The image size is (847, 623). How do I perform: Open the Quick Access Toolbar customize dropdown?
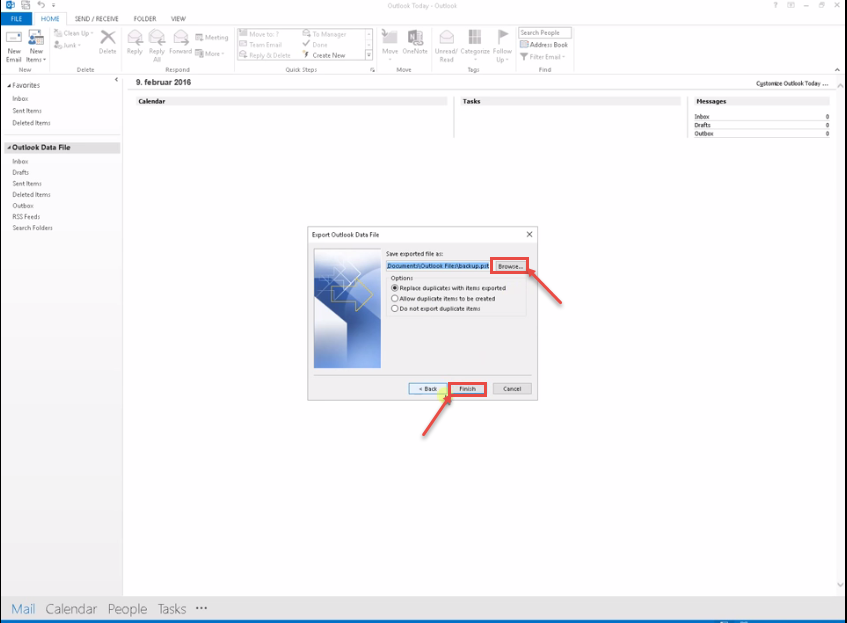53,5
